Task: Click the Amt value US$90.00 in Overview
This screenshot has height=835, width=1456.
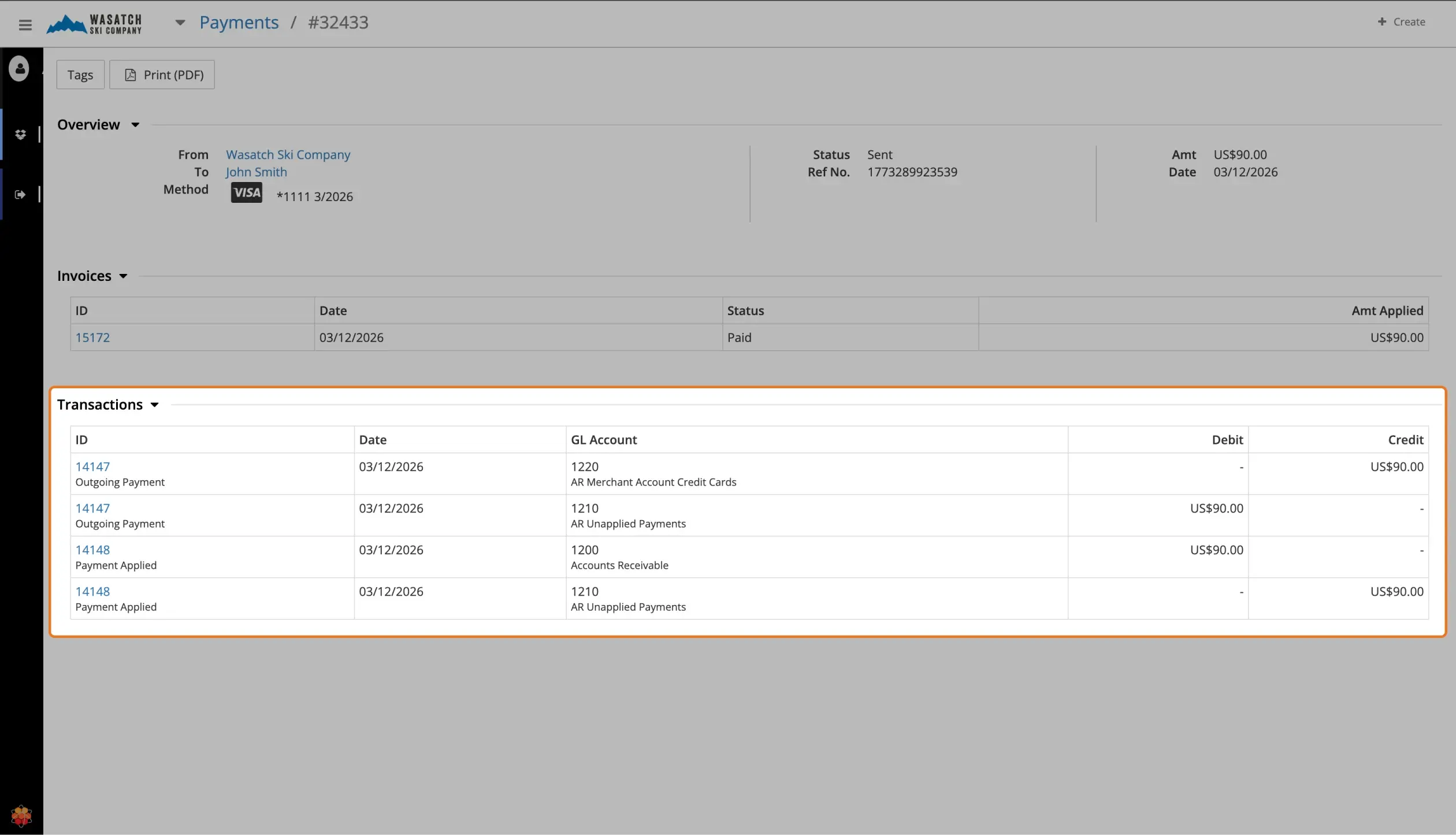Action: (1240, 155)
